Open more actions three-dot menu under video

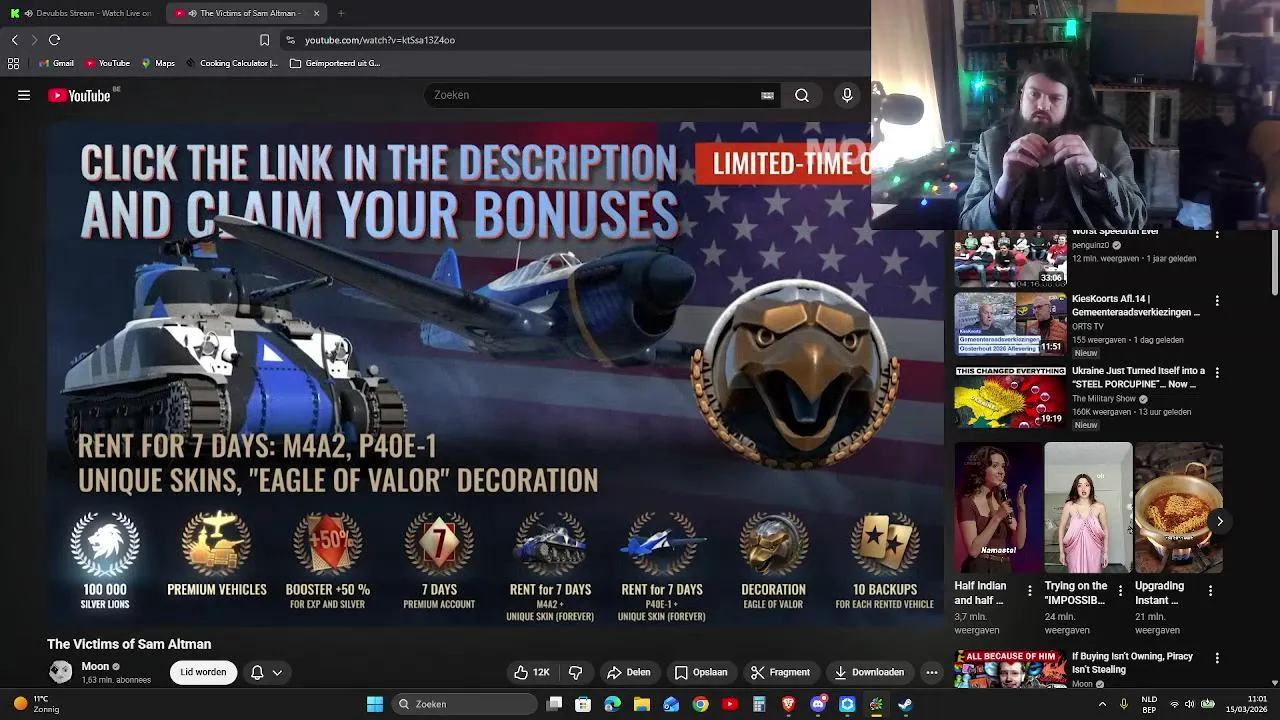932,672
